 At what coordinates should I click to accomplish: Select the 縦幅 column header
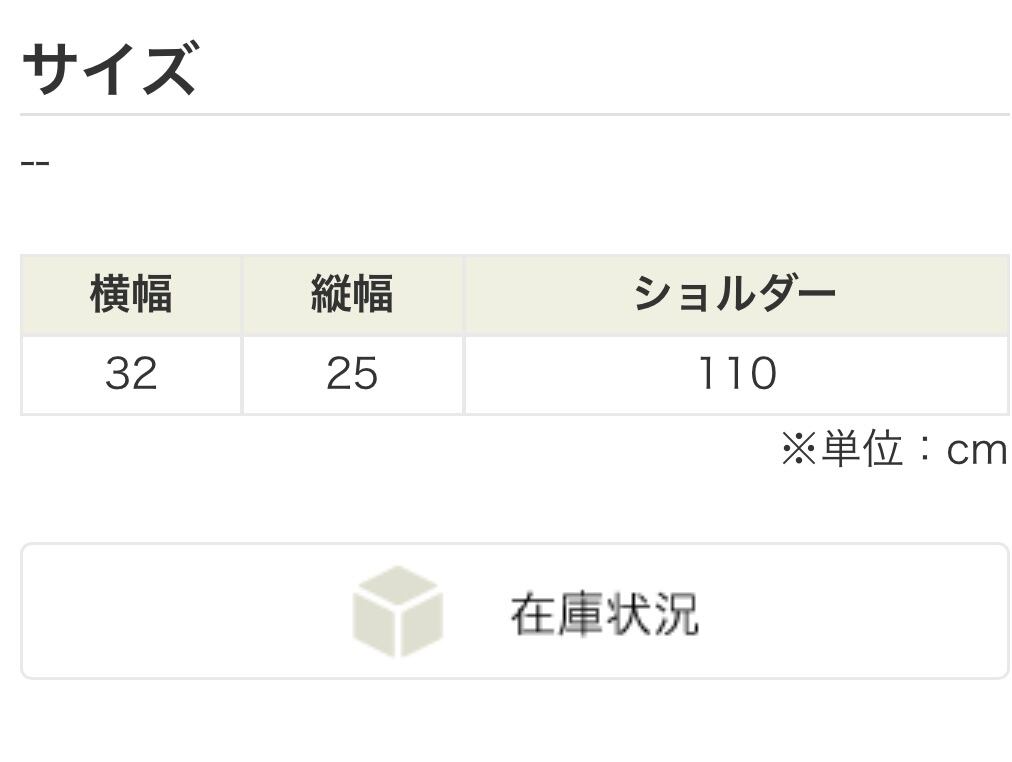[352, 295]
